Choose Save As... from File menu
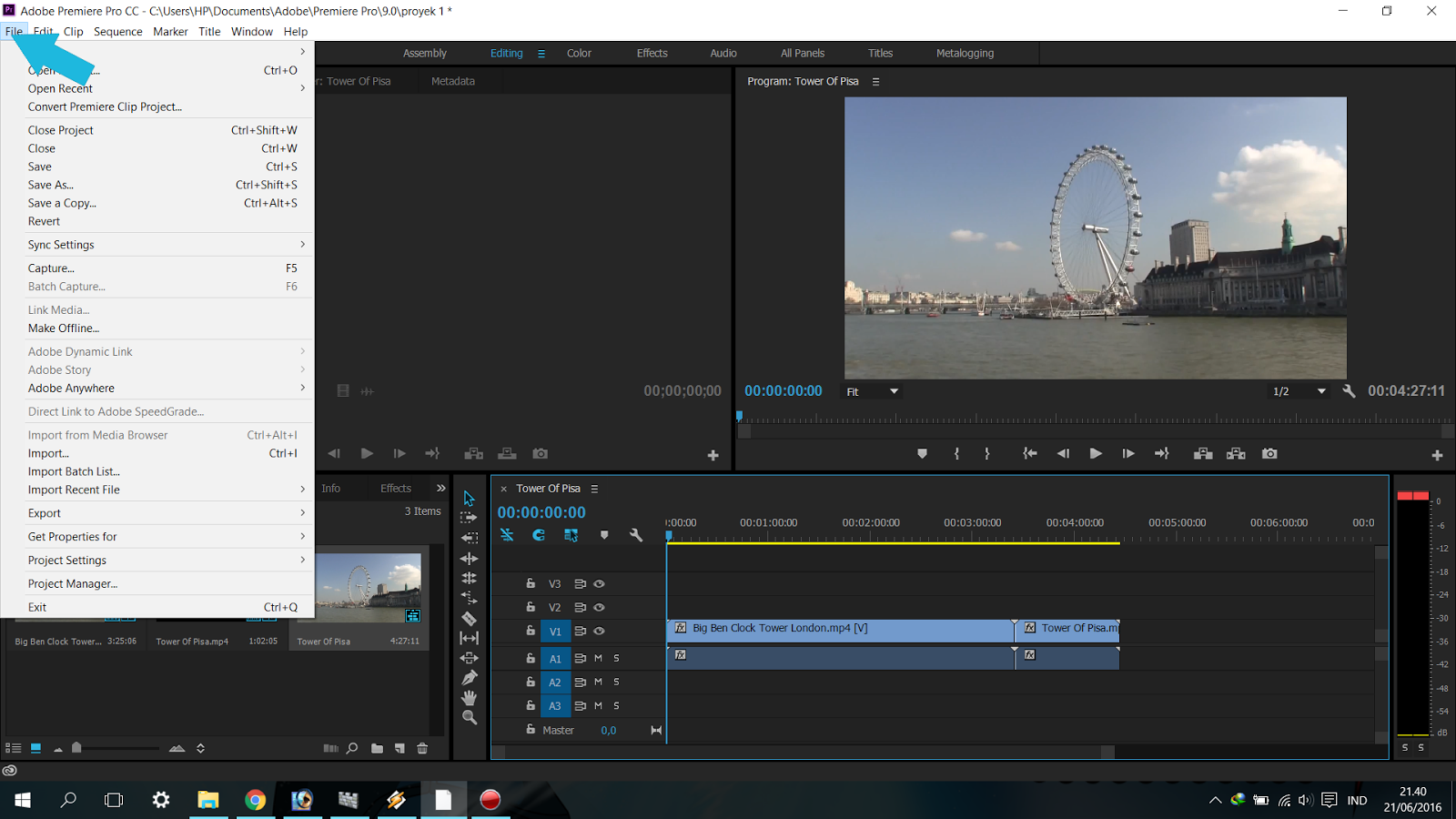The height and width of the screenshot is (819, 1456). point(51,185)
